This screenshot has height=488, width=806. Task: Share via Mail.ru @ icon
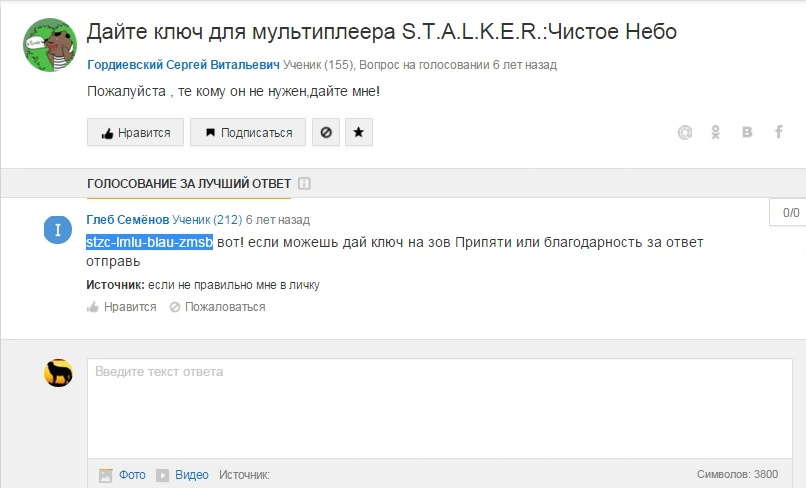pyautogui.click(x=685, y=133)
